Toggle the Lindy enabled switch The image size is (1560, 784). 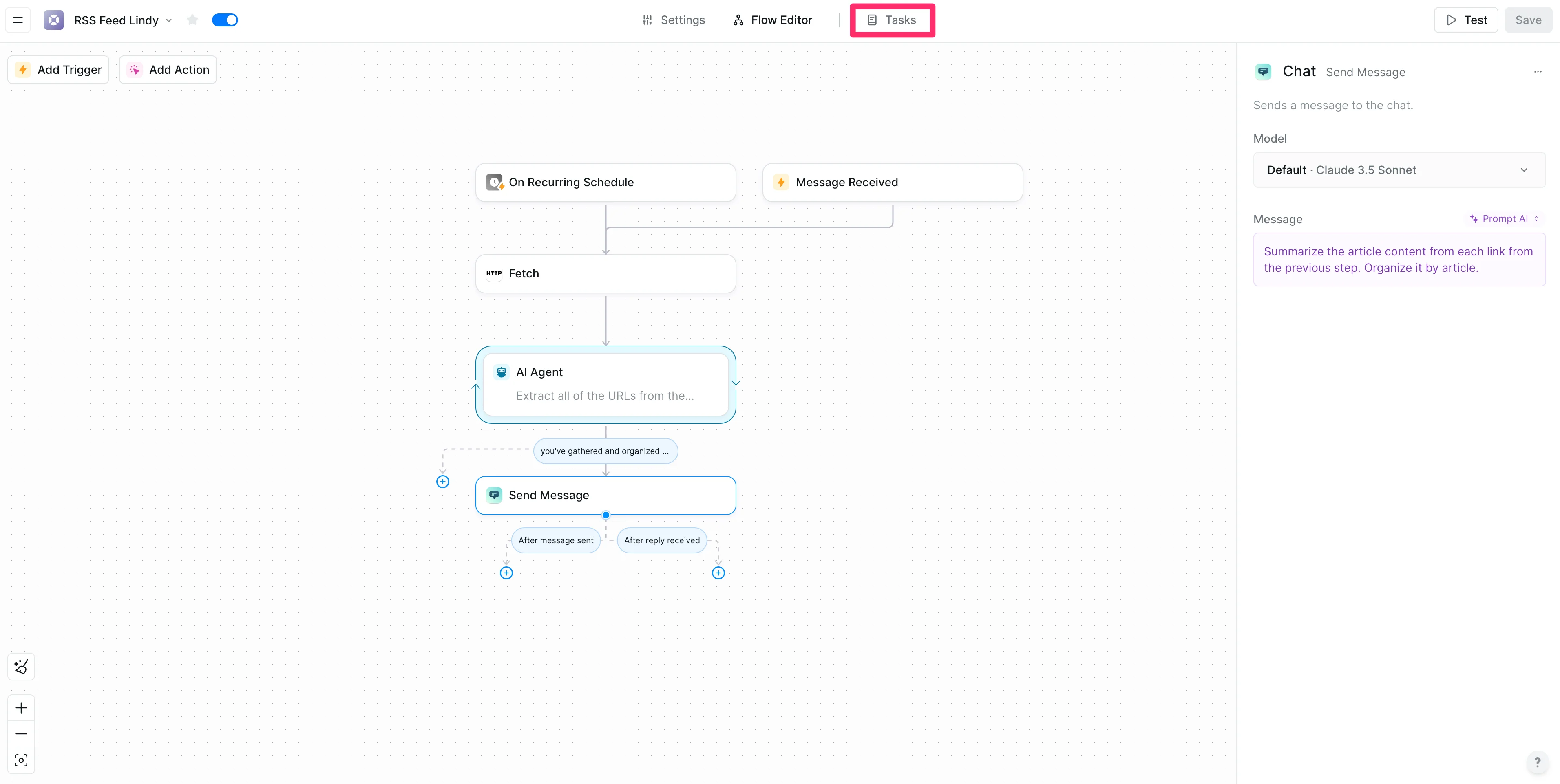[x=225, y=20]
